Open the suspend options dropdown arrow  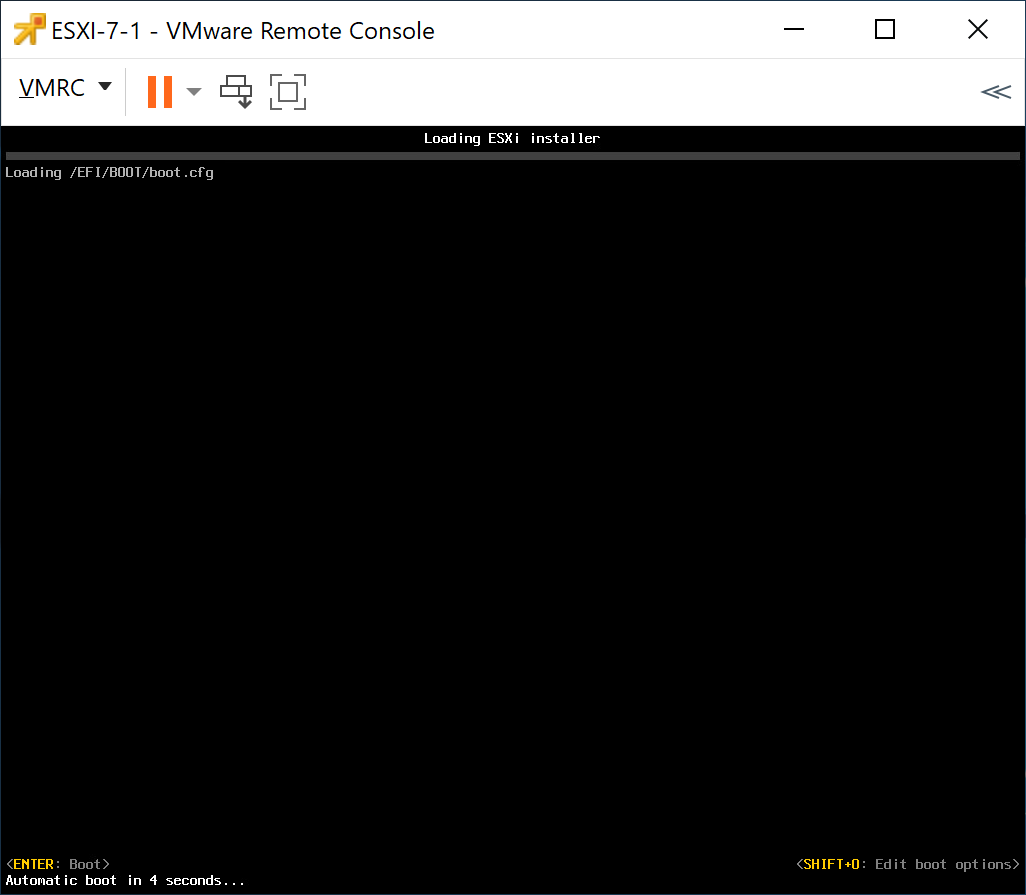[193, 91]
